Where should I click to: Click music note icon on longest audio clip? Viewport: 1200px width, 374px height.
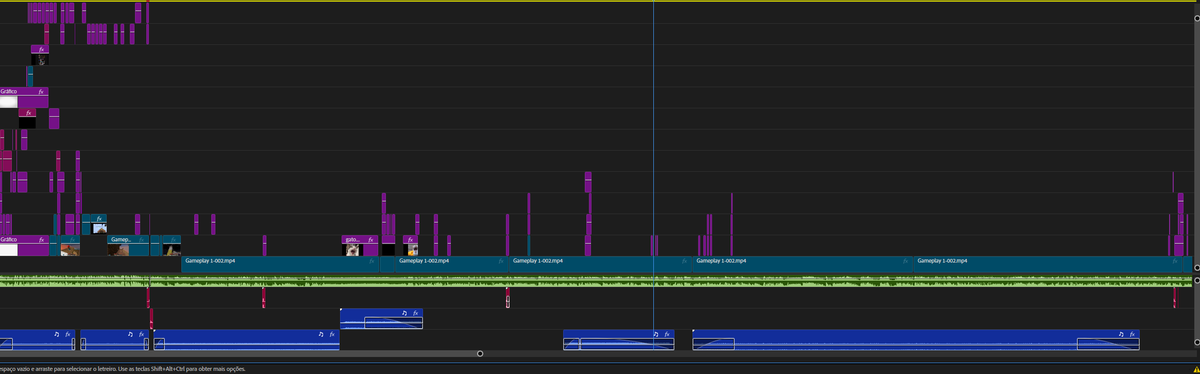pos(1122,334)
